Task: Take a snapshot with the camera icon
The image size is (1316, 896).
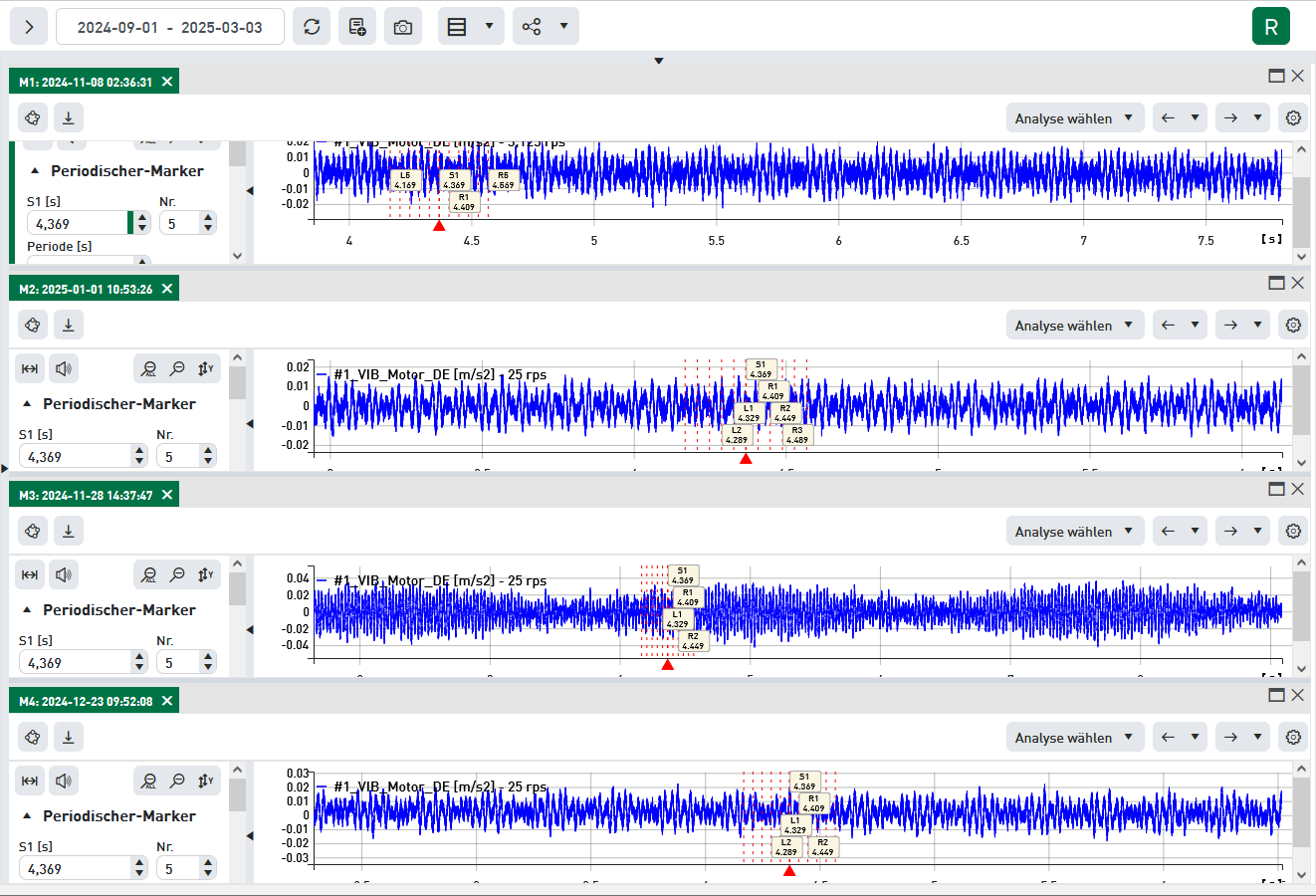Action: click(x=403, y=27)
